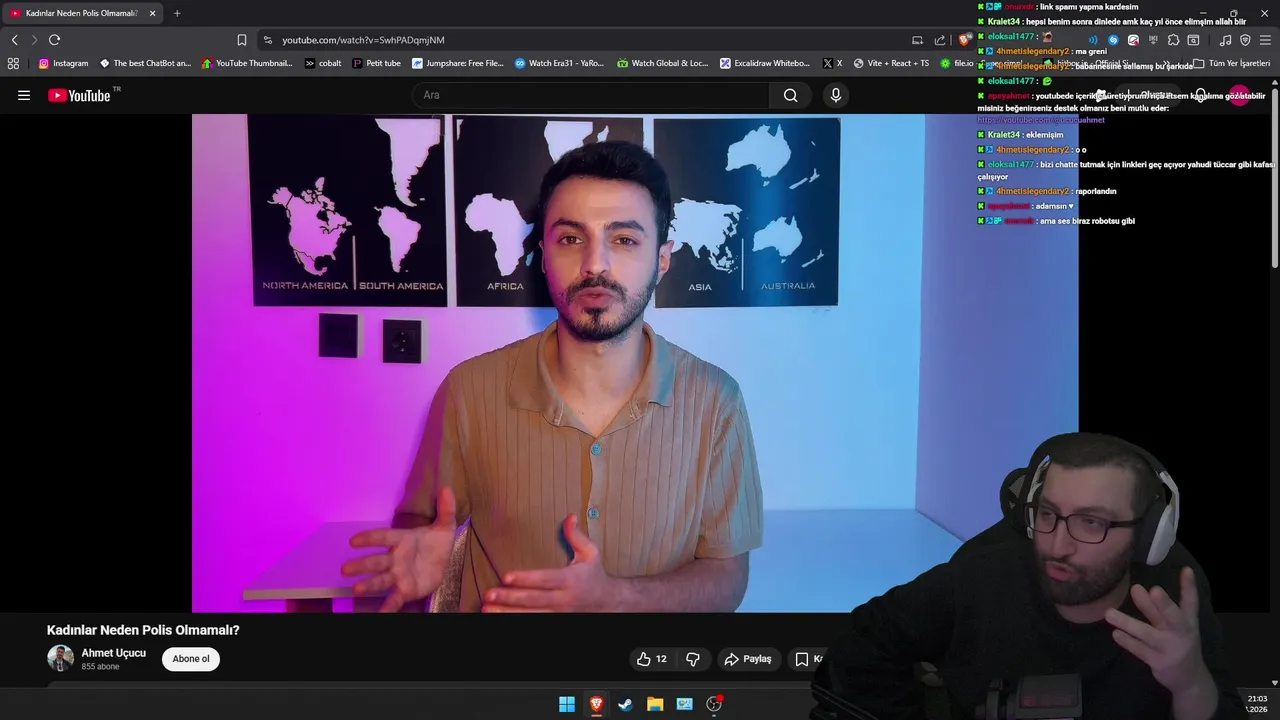Expand 'Tüm Yer İşaretleri' bookmarks folder
Image resolution: width=1280 pixels, height=720 pixels.
[1232, 63]
